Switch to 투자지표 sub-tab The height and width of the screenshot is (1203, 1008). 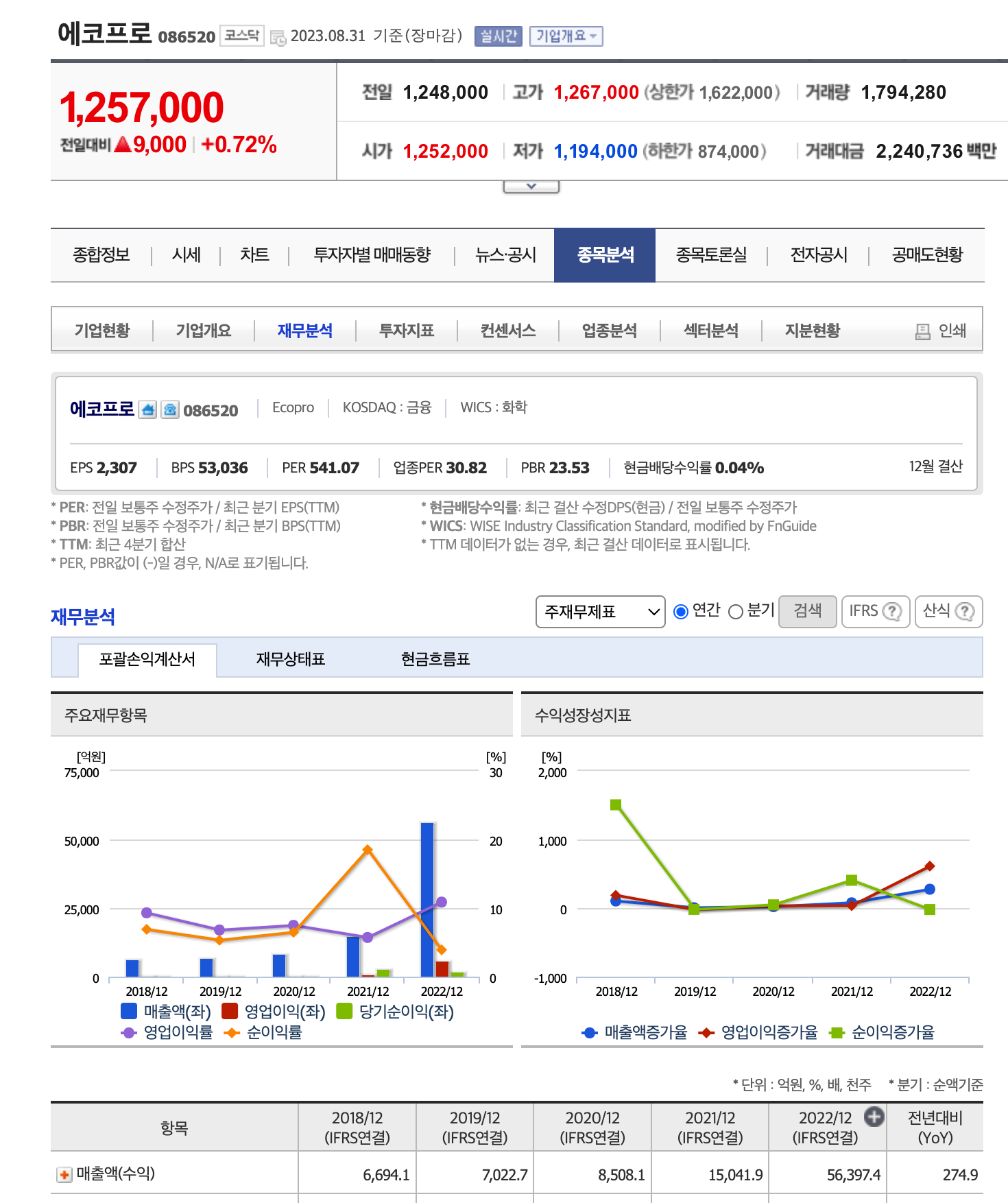pyautogui.click(x=407, y=331)
